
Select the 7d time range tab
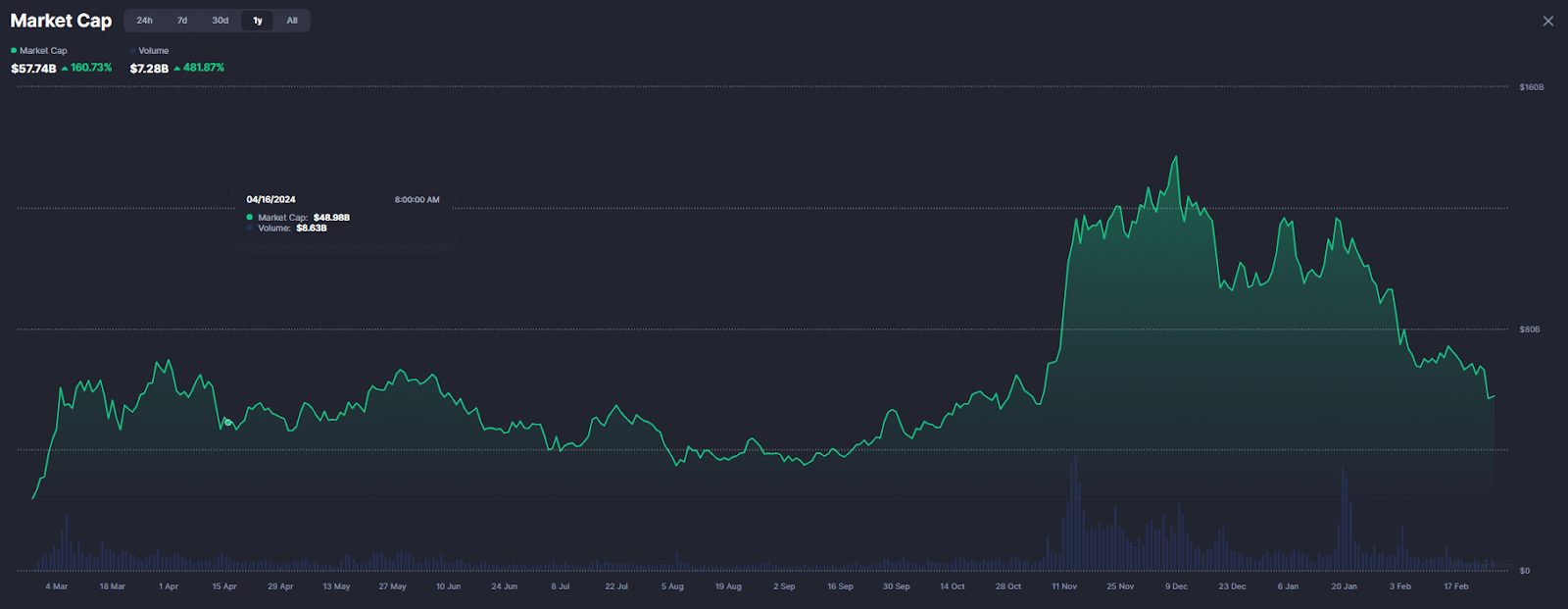182,21
